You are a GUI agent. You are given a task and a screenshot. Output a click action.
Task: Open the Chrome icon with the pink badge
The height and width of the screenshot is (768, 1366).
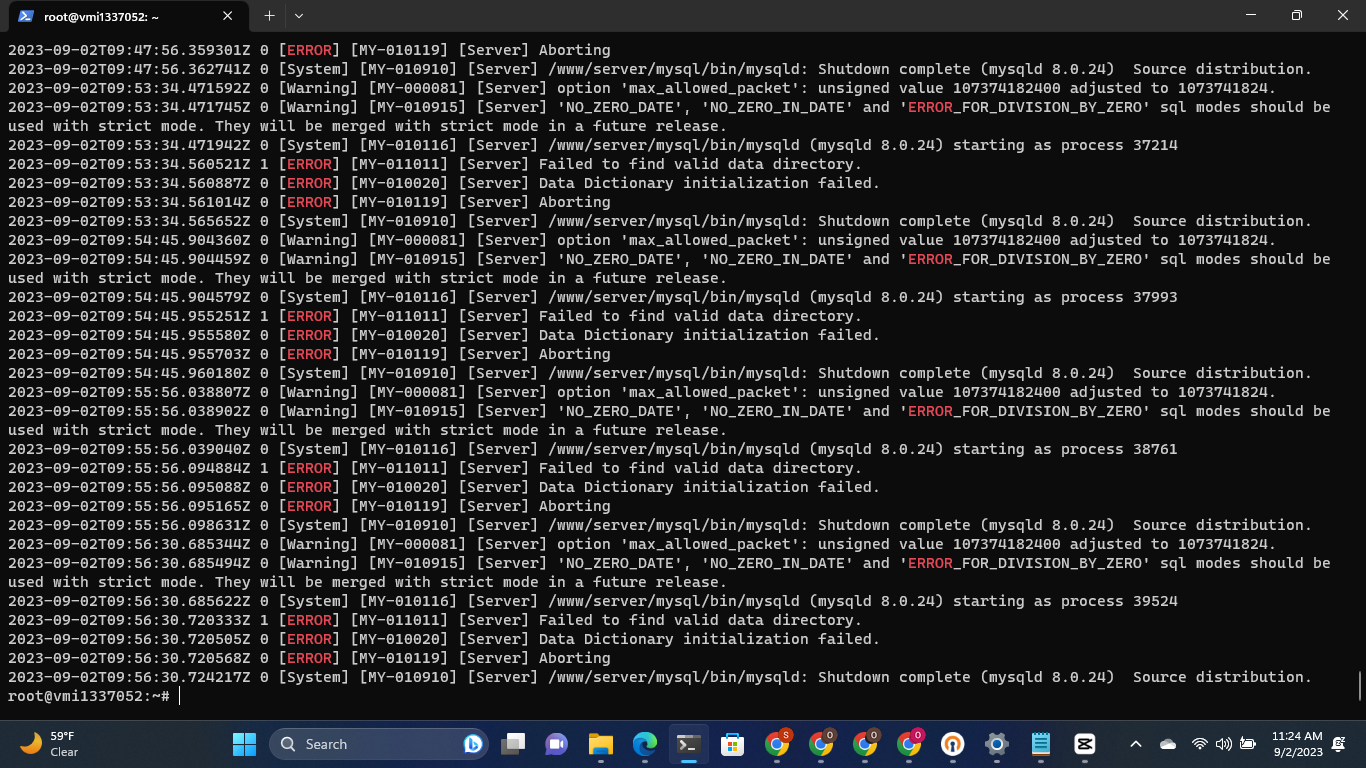(909, 744)
